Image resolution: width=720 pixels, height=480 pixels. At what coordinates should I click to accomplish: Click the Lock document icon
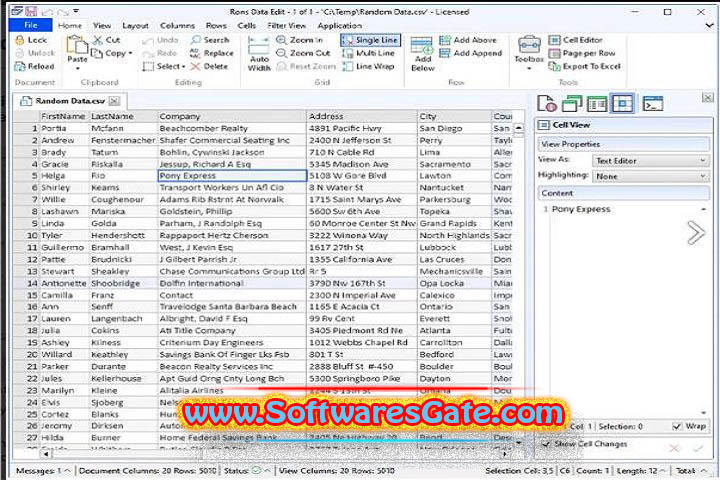[x=20, y=40]
